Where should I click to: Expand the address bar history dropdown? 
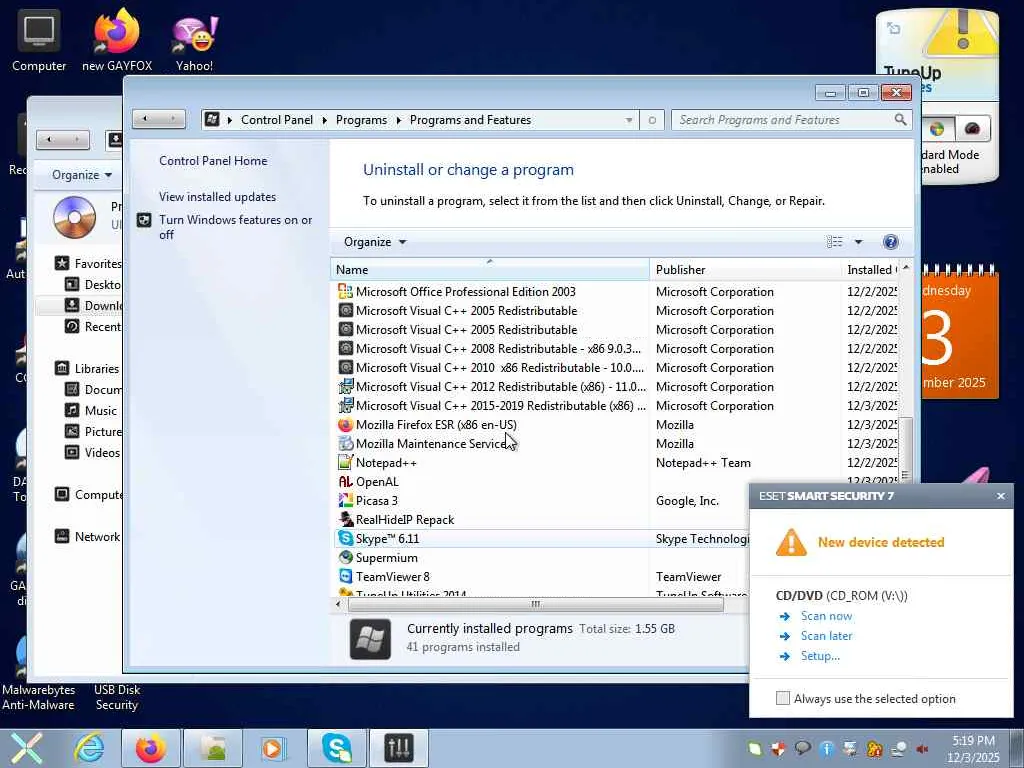click(x=628, y=120)
